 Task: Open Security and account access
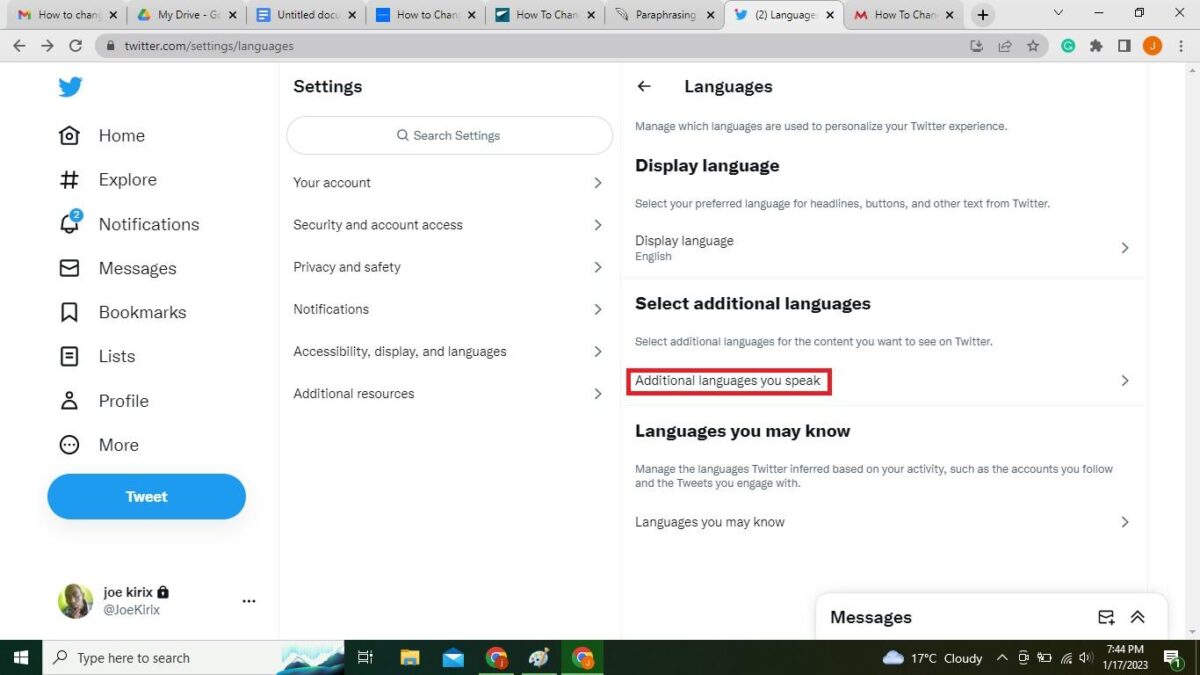(449, 225)
